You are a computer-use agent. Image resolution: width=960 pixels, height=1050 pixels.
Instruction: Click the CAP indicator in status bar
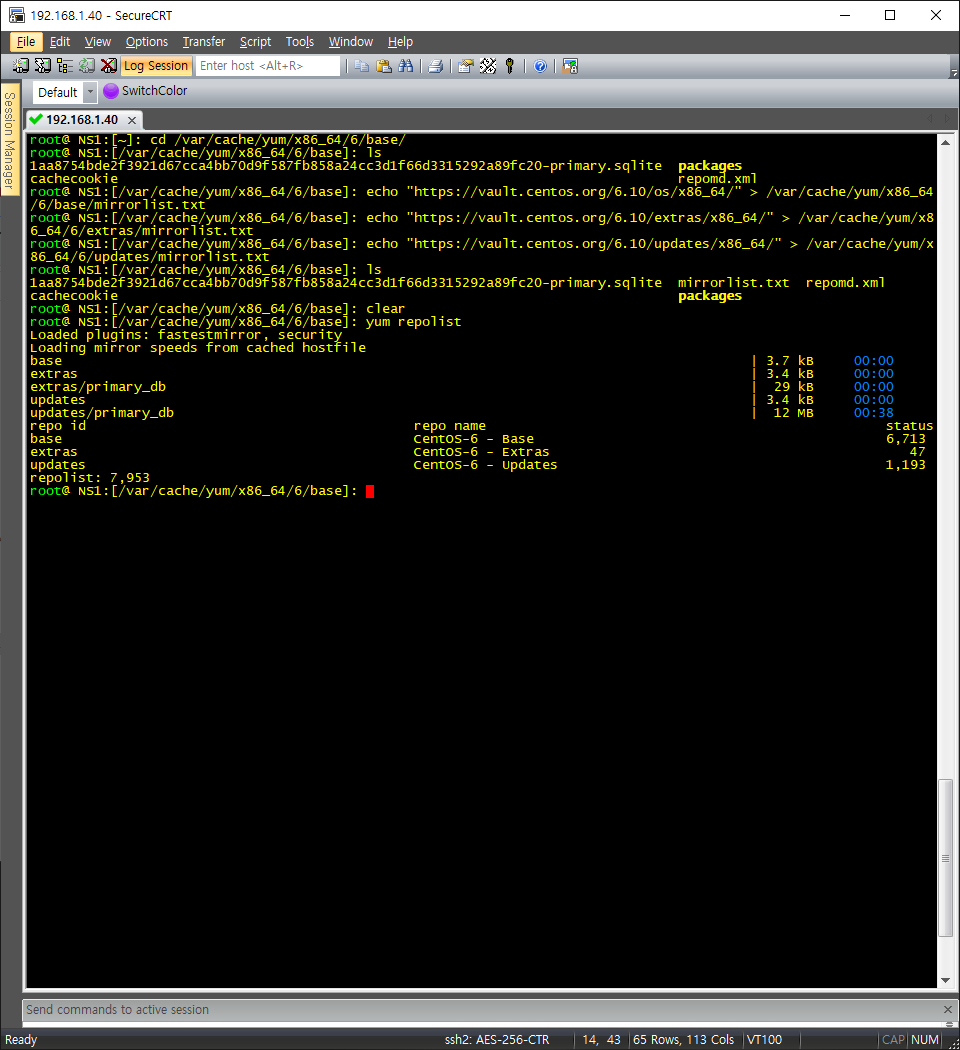click(x=893, y=1039)
